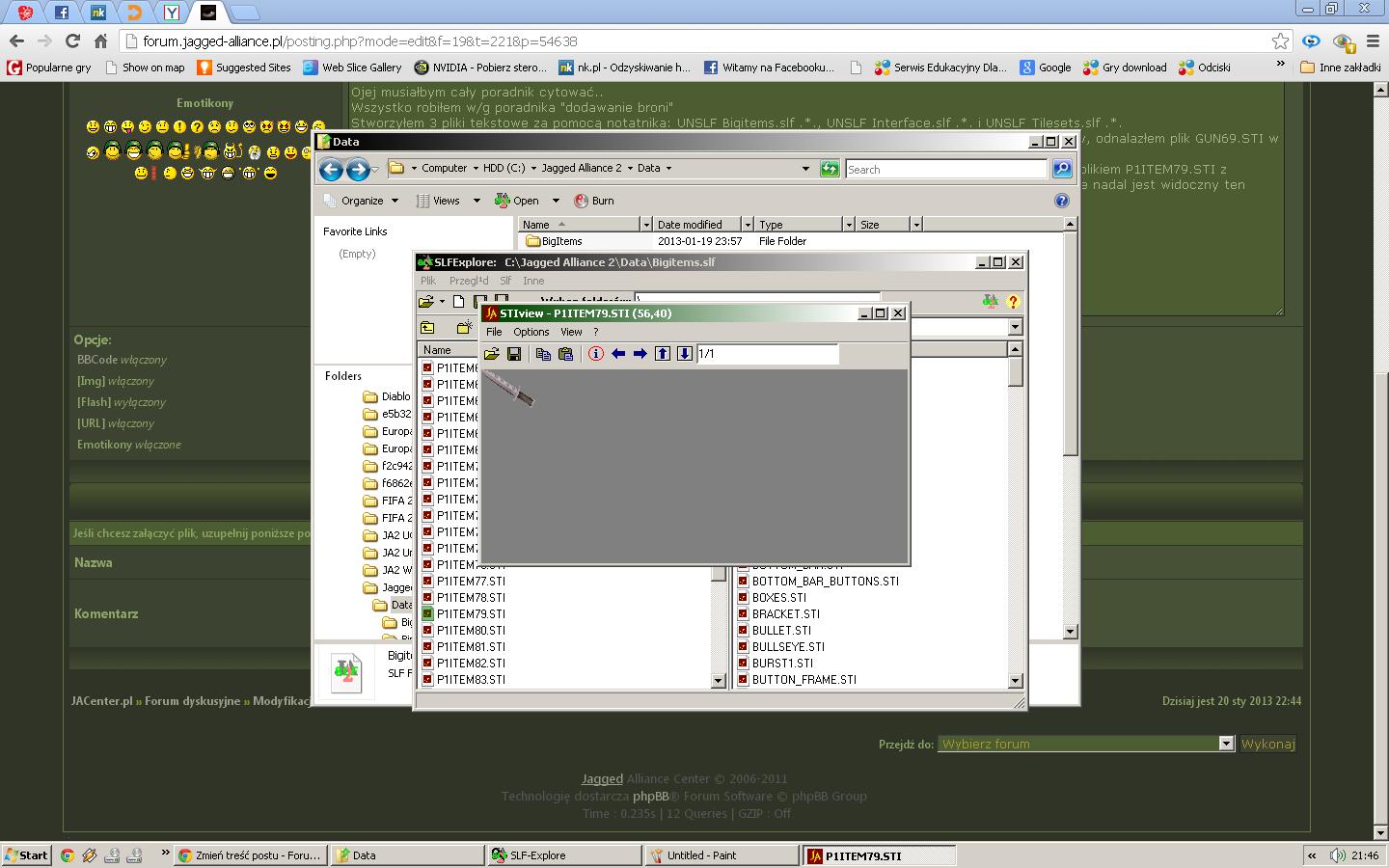1389x868 pixels.
Task: Click the open file icon in STIview toolbar
Action: pos(492,354)
